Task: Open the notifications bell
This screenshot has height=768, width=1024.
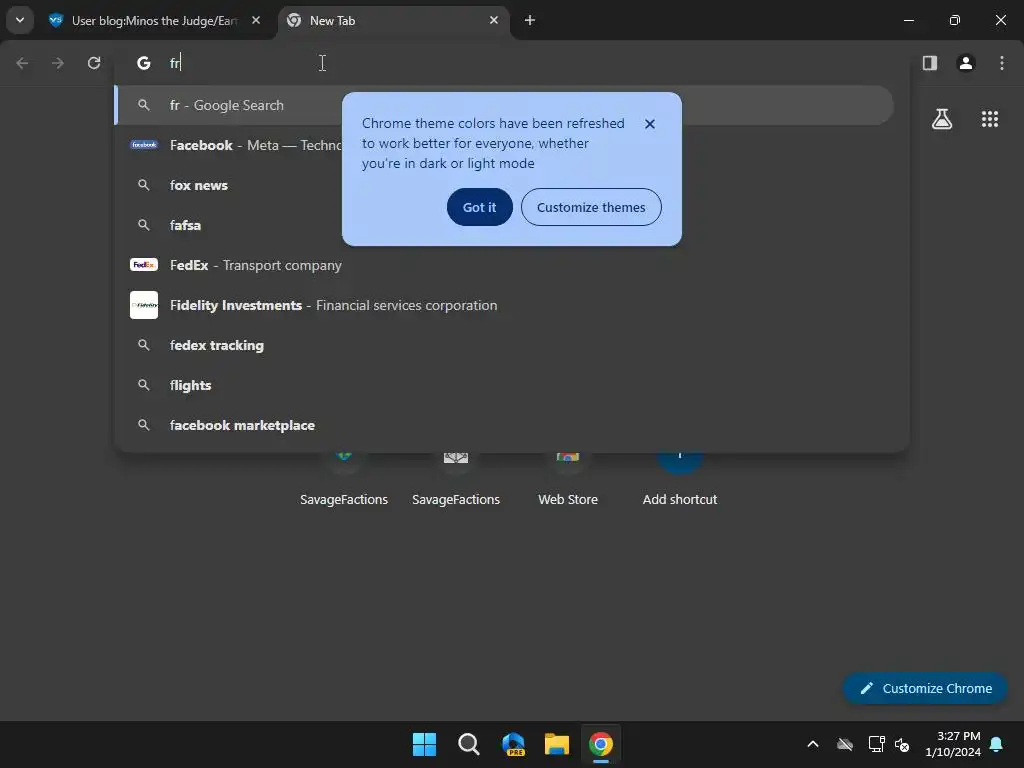Action: point(997,744)
